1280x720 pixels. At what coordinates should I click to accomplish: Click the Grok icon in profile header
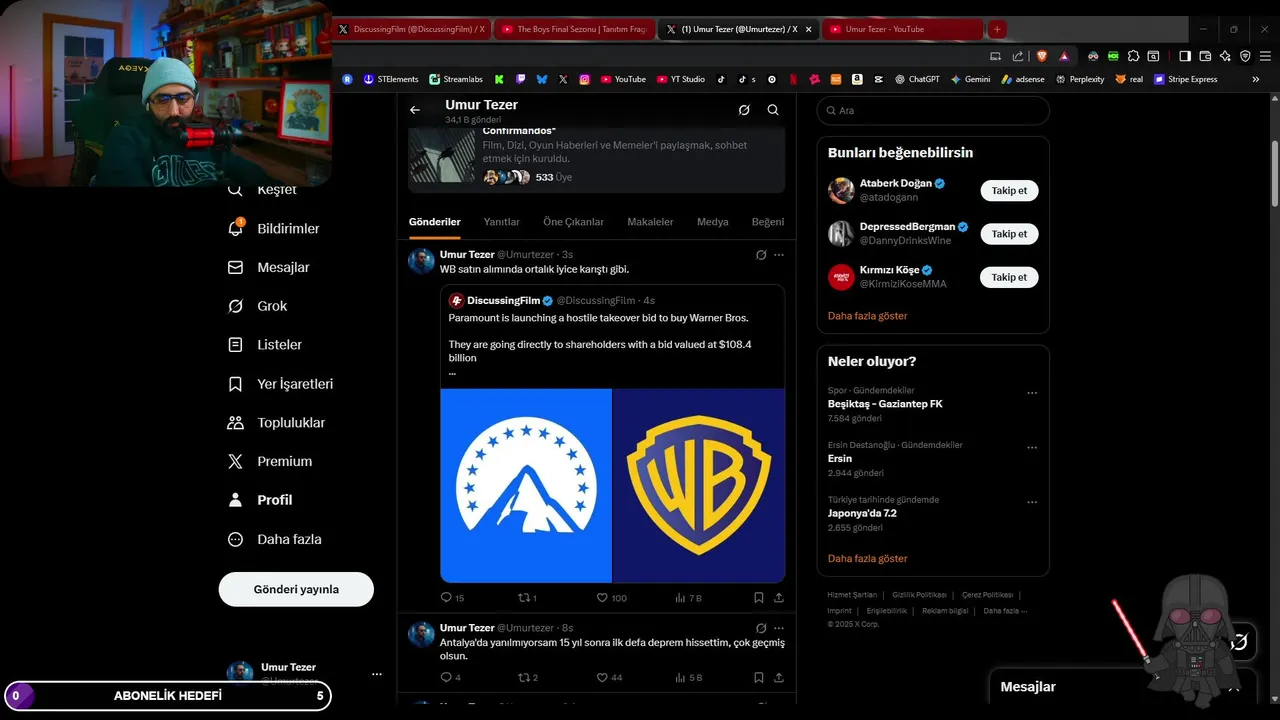tap(744, 110)
